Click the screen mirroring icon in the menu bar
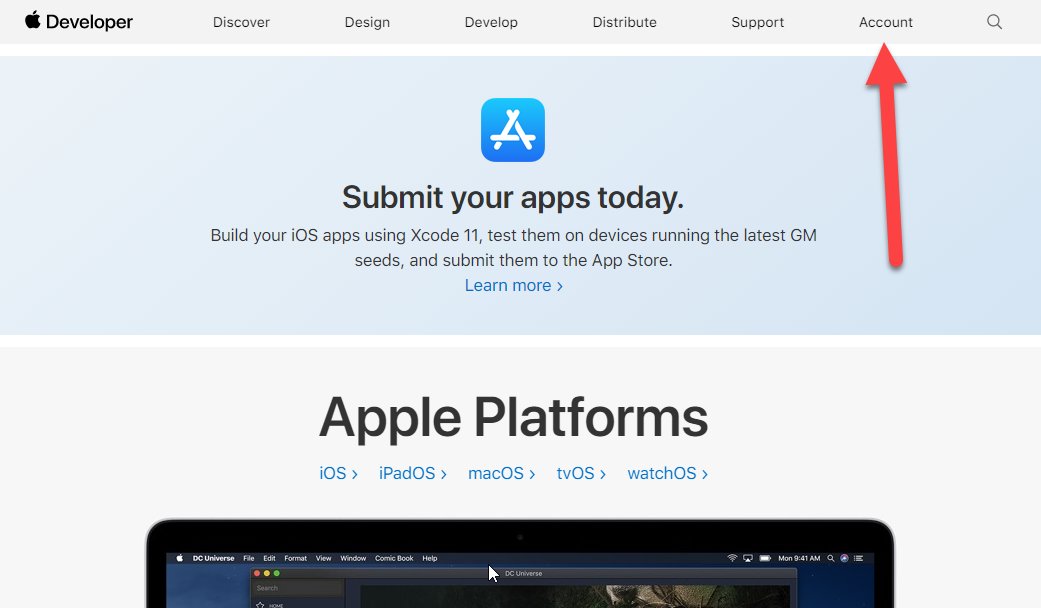Viewport: 1041px width, 608px height. [x=748, y=558]
